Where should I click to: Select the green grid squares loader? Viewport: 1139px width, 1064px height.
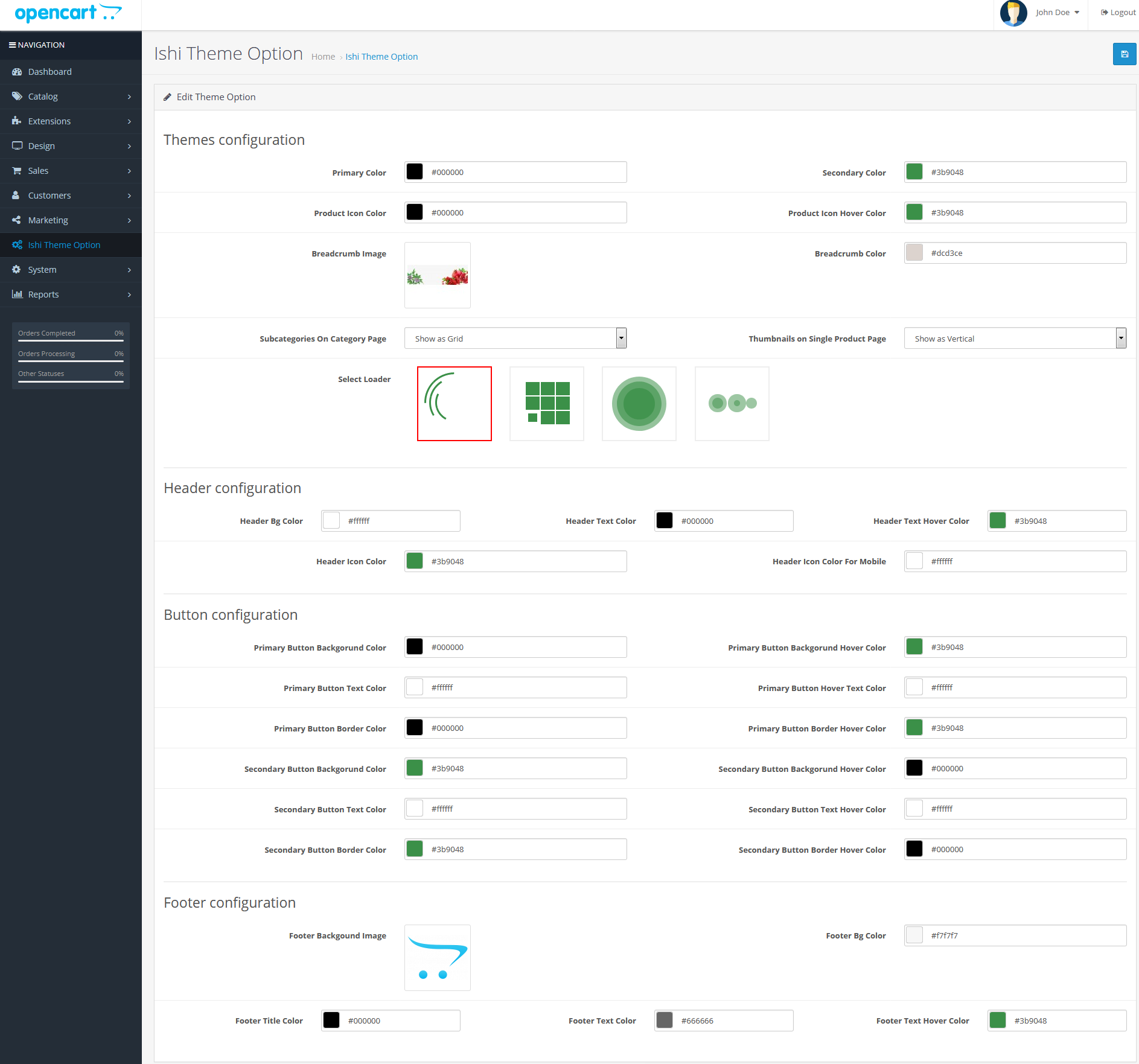pos(547,404)
